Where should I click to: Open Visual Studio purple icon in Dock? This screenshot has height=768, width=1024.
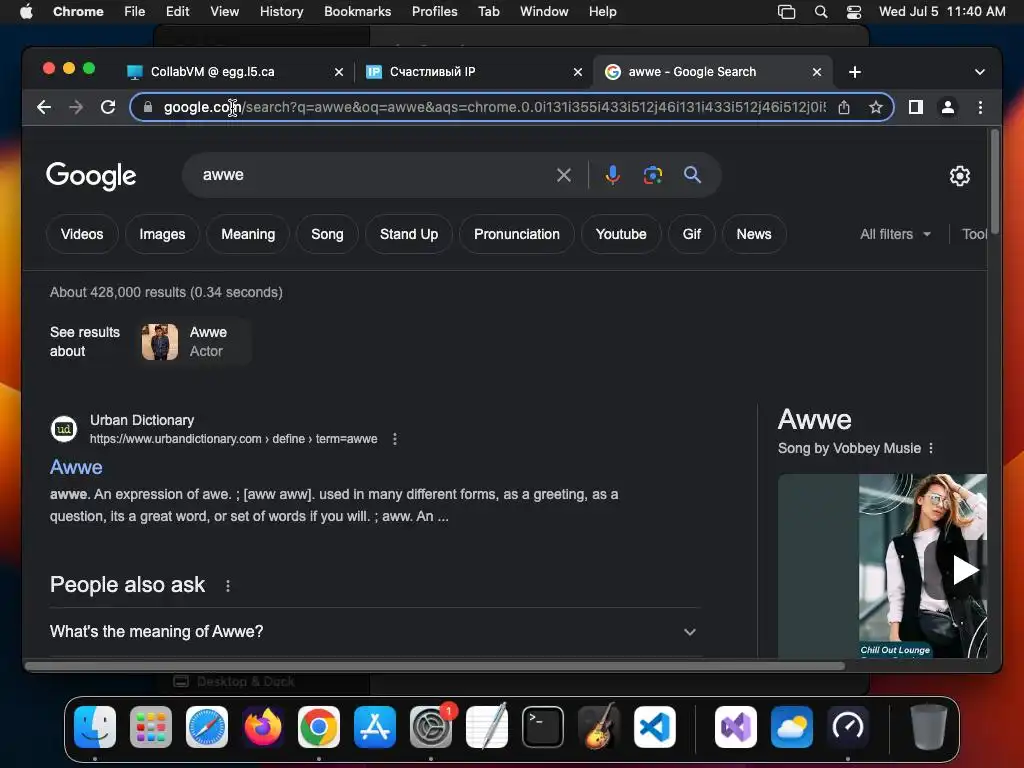736,726
